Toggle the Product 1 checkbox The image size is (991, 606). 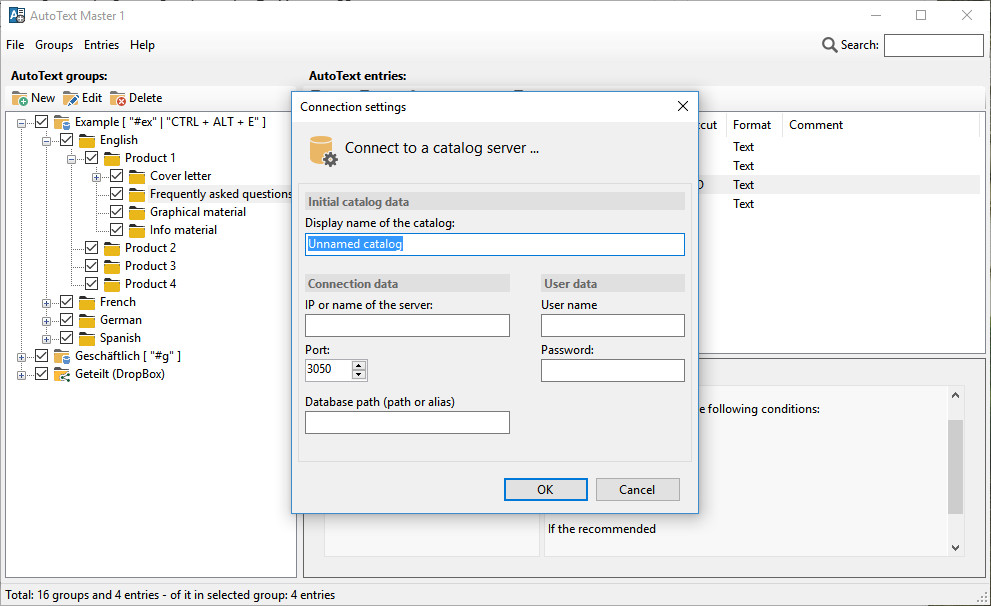click(x=92, y=157)
